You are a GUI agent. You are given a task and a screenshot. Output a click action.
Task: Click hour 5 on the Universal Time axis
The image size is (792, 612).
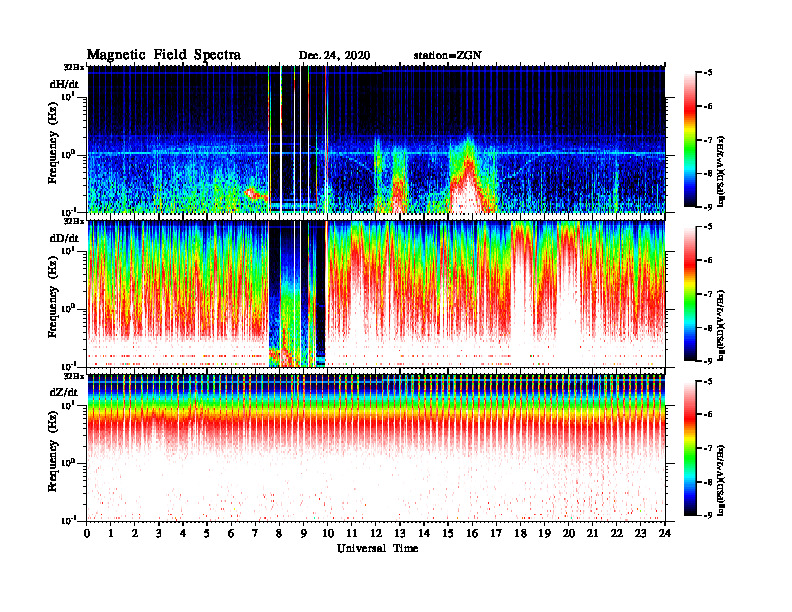point(207,534)
